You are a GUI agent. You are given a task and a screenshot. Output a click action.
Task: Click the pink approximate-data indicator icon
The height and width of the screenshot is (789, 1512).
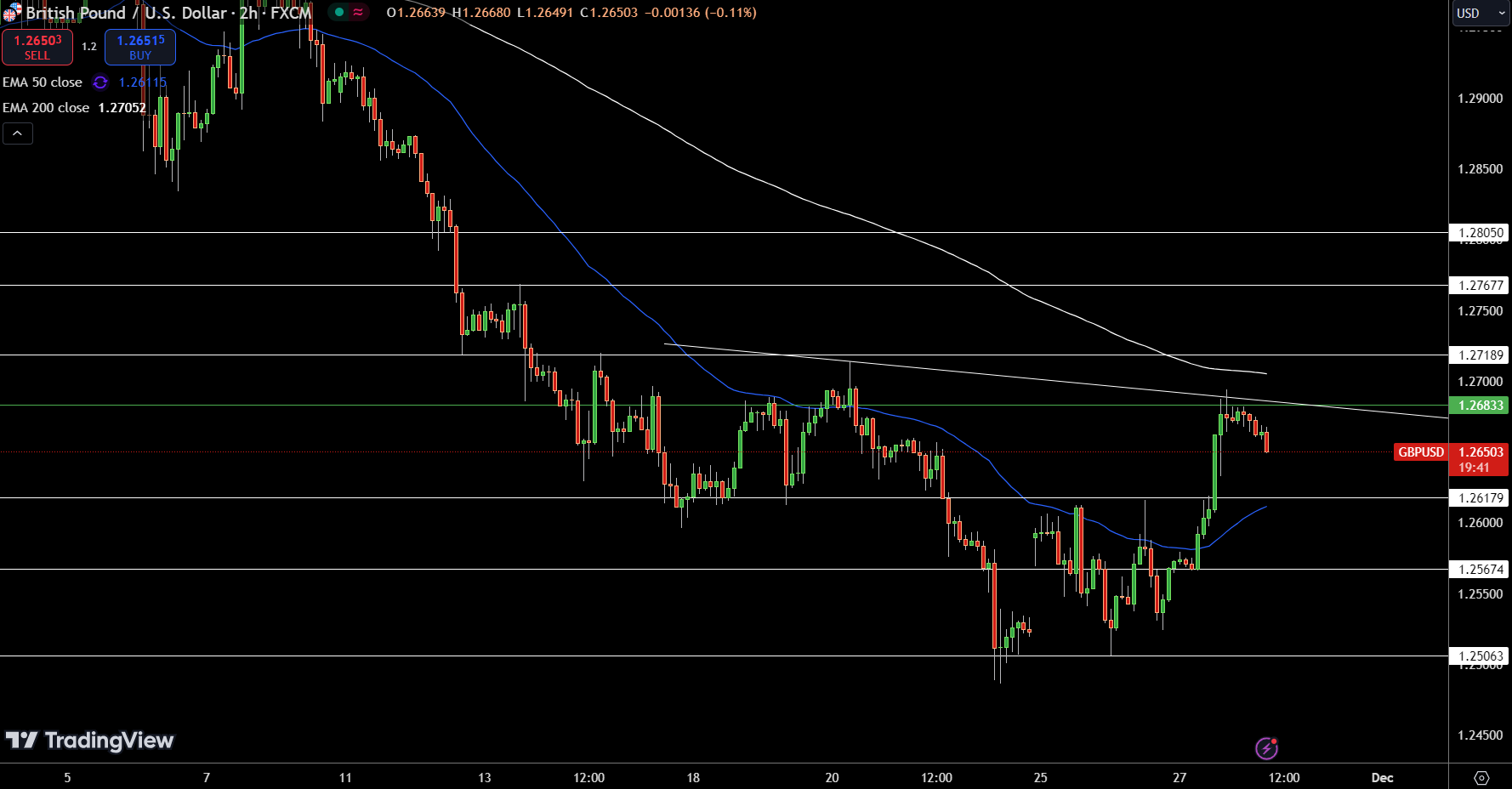pyautogui.click(x=358, y=13)
